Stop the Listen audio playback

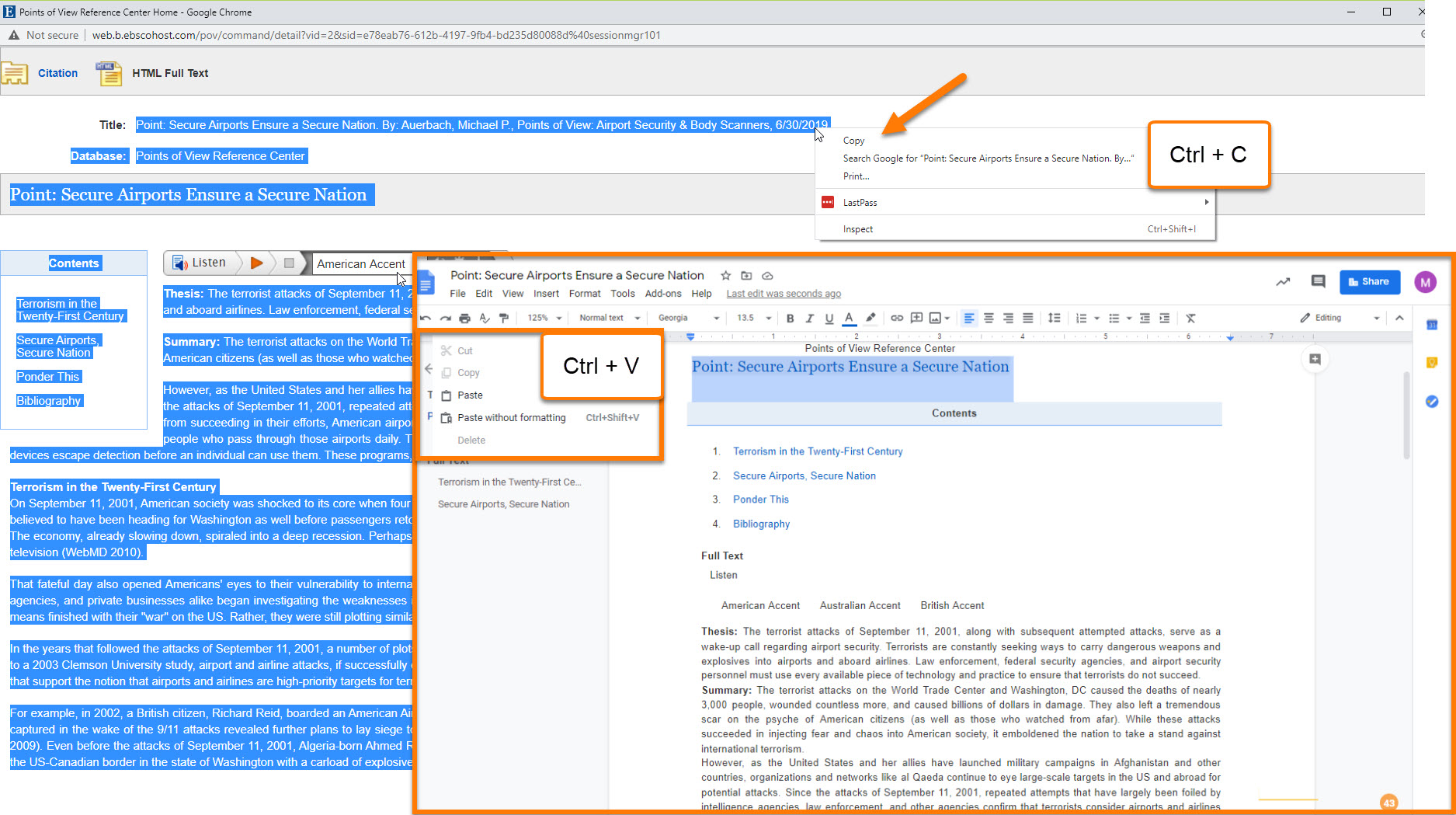point(289,263)
